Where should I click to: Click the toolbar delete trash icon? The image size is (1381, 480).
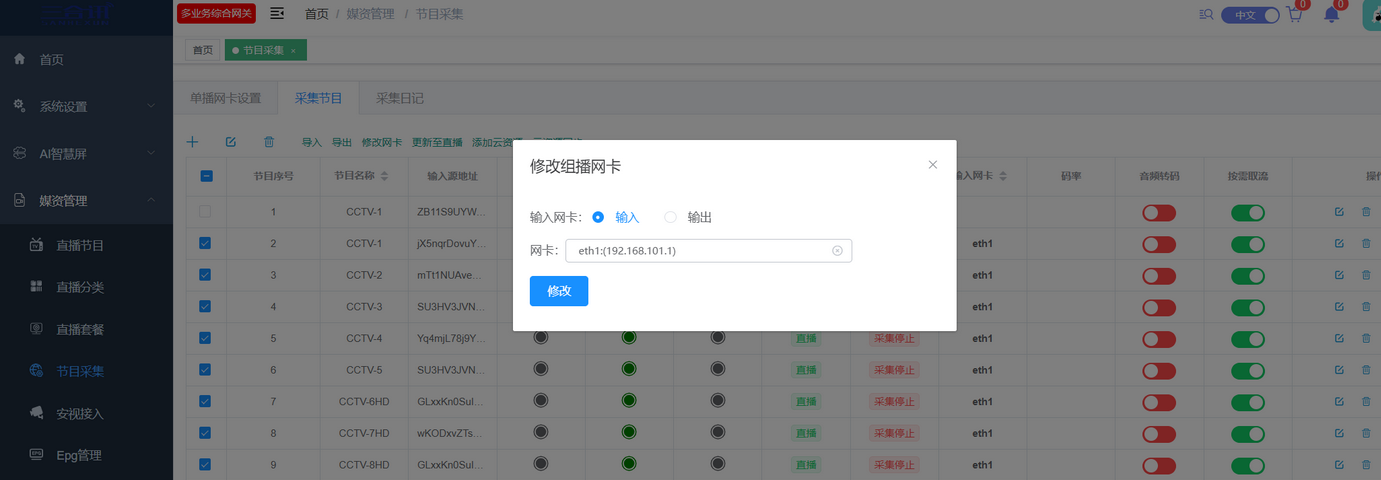tap(268, 142)
